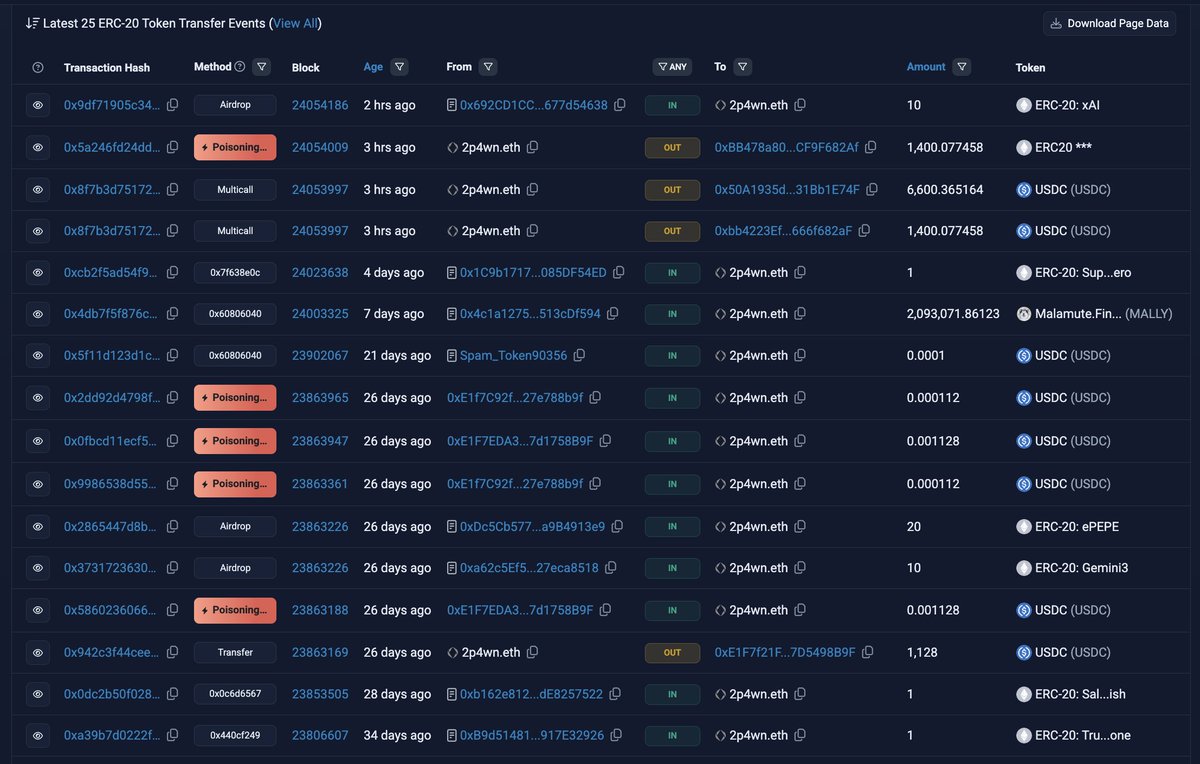Copy address 0x50A1935d...31Bb1E74F
The height and width of the screenshot is (764, 1200).
[872, 189]
